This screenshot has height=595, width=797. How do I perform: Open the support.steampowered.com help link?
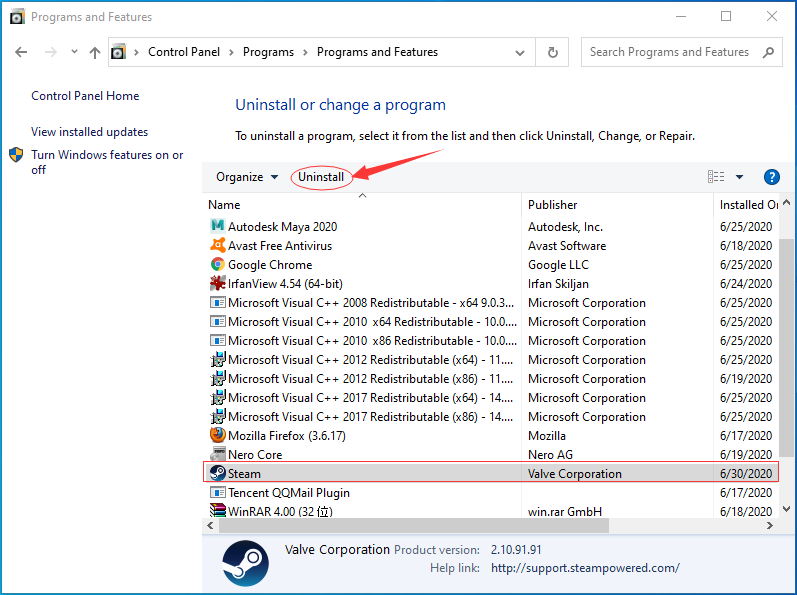[585, 568]
